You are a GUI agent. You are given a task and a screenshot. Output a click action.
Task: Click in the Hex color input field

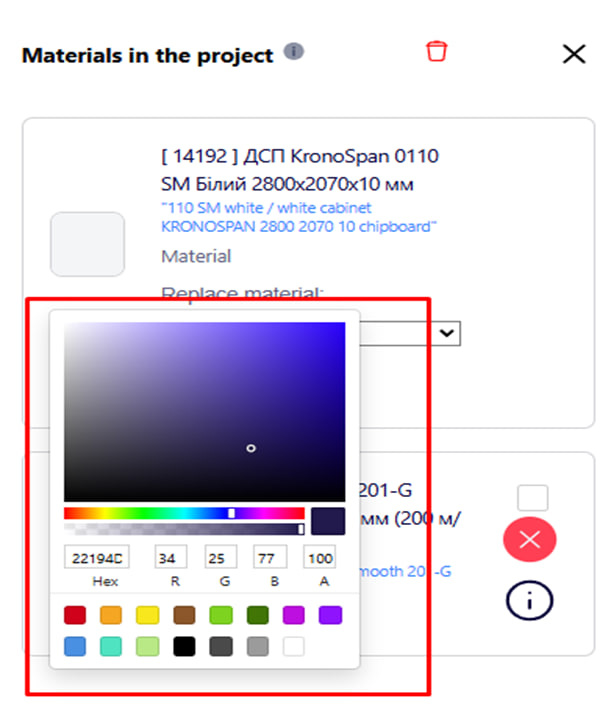pos(96,557)
